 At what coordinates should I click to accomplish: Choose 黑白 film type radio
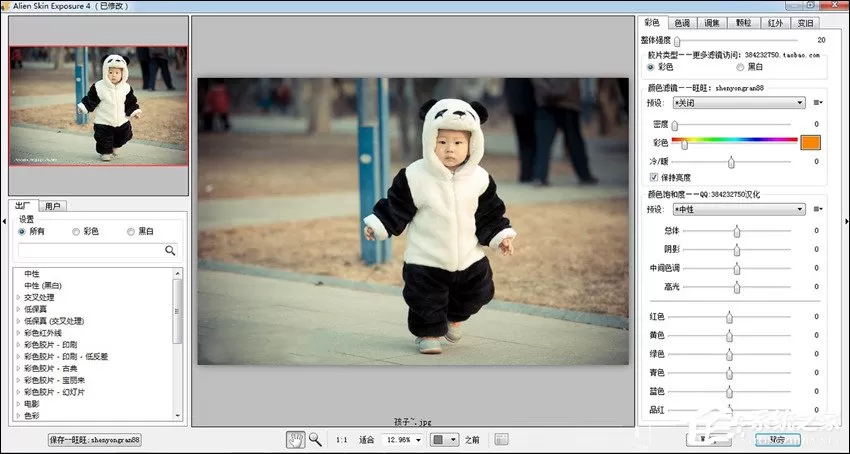point(740,67)
